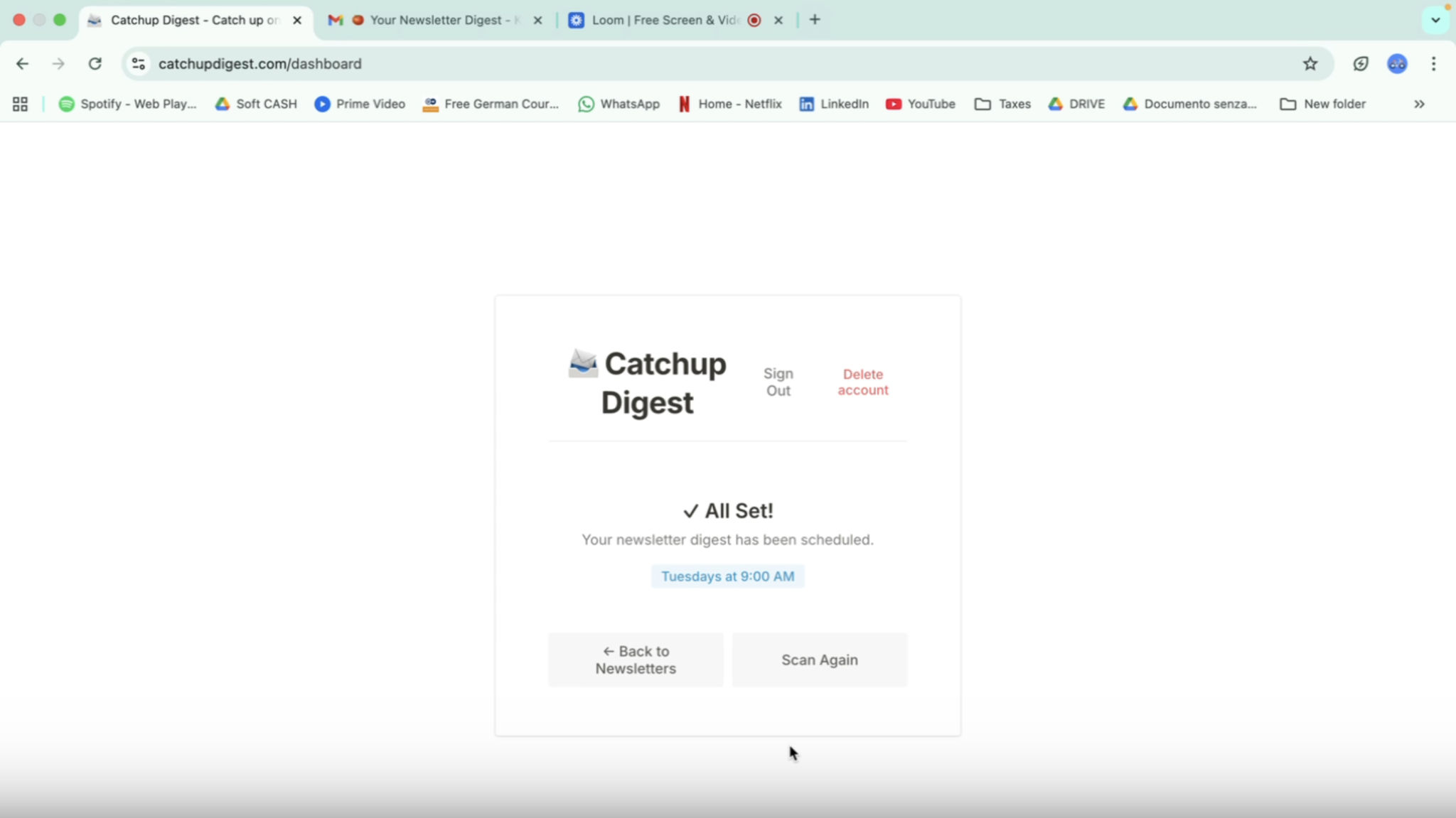Expand the hidden bookmarks overflow chevron
The image size is (1456, 818).
[x=1419, y=104]
